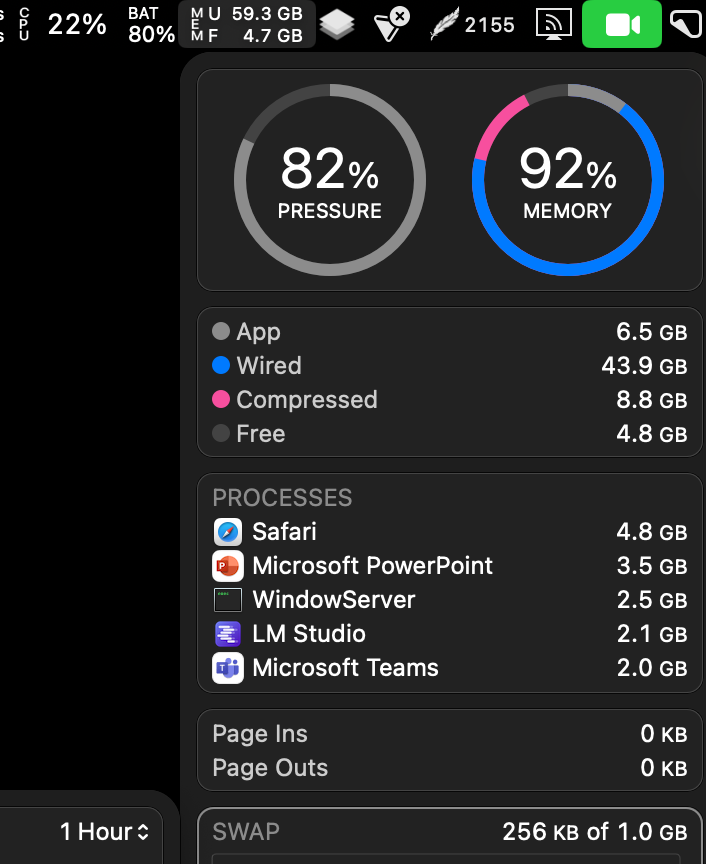This screenshot has width=706, height=864.
Task: Click the 82% Pressure gauge
Action: 330,180
